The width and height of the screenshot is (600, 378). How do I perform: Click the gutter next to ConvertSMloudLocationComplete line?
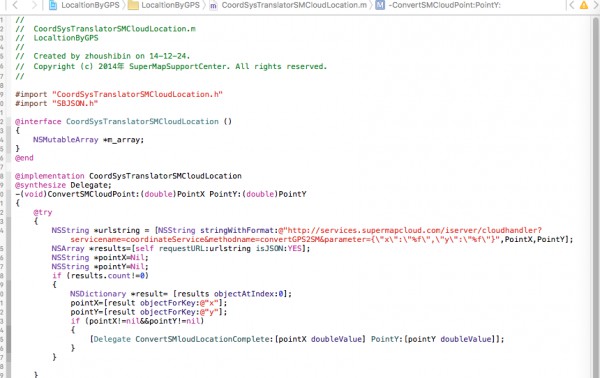point(4,339)
